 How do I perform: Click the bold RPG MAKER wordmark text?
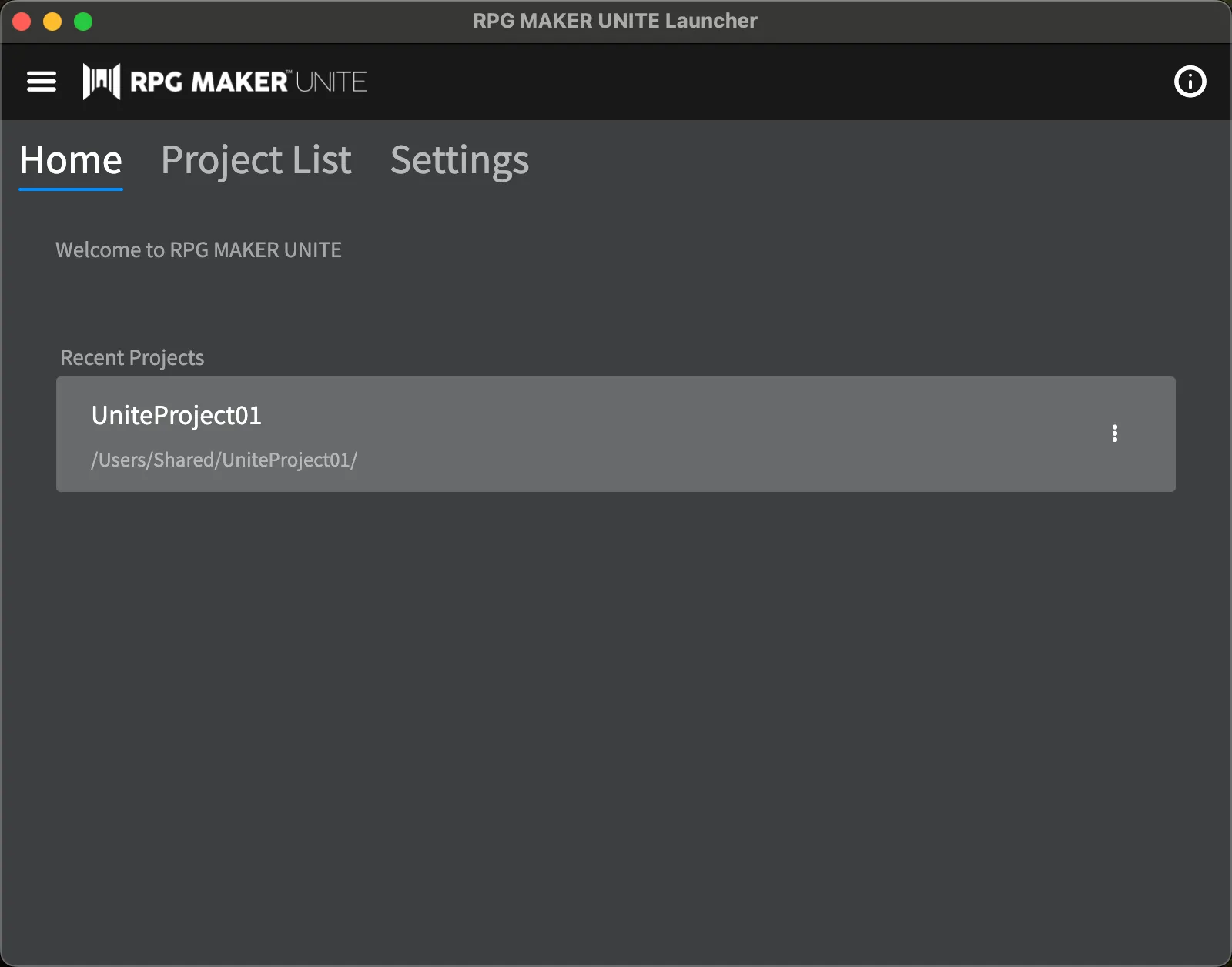click(209, 82)
